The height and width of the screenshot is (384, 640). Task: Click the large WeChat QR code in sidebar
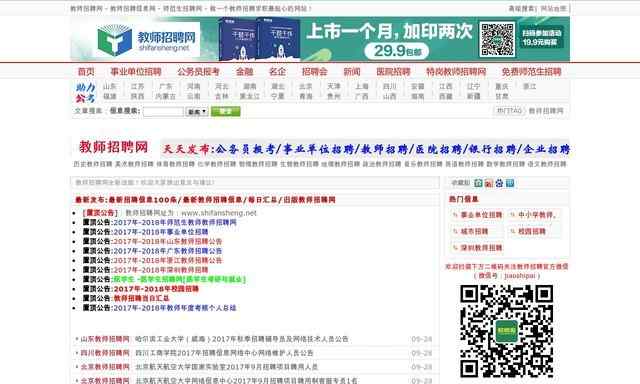point(507,331)
